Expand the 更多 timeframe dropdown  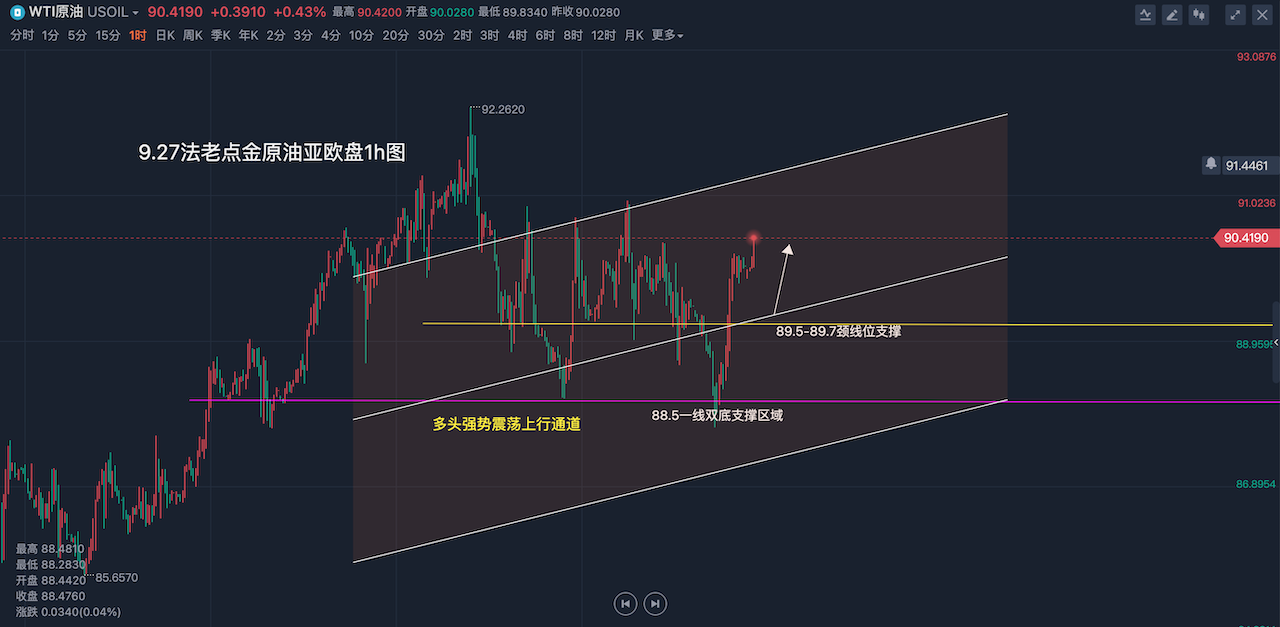667,35
